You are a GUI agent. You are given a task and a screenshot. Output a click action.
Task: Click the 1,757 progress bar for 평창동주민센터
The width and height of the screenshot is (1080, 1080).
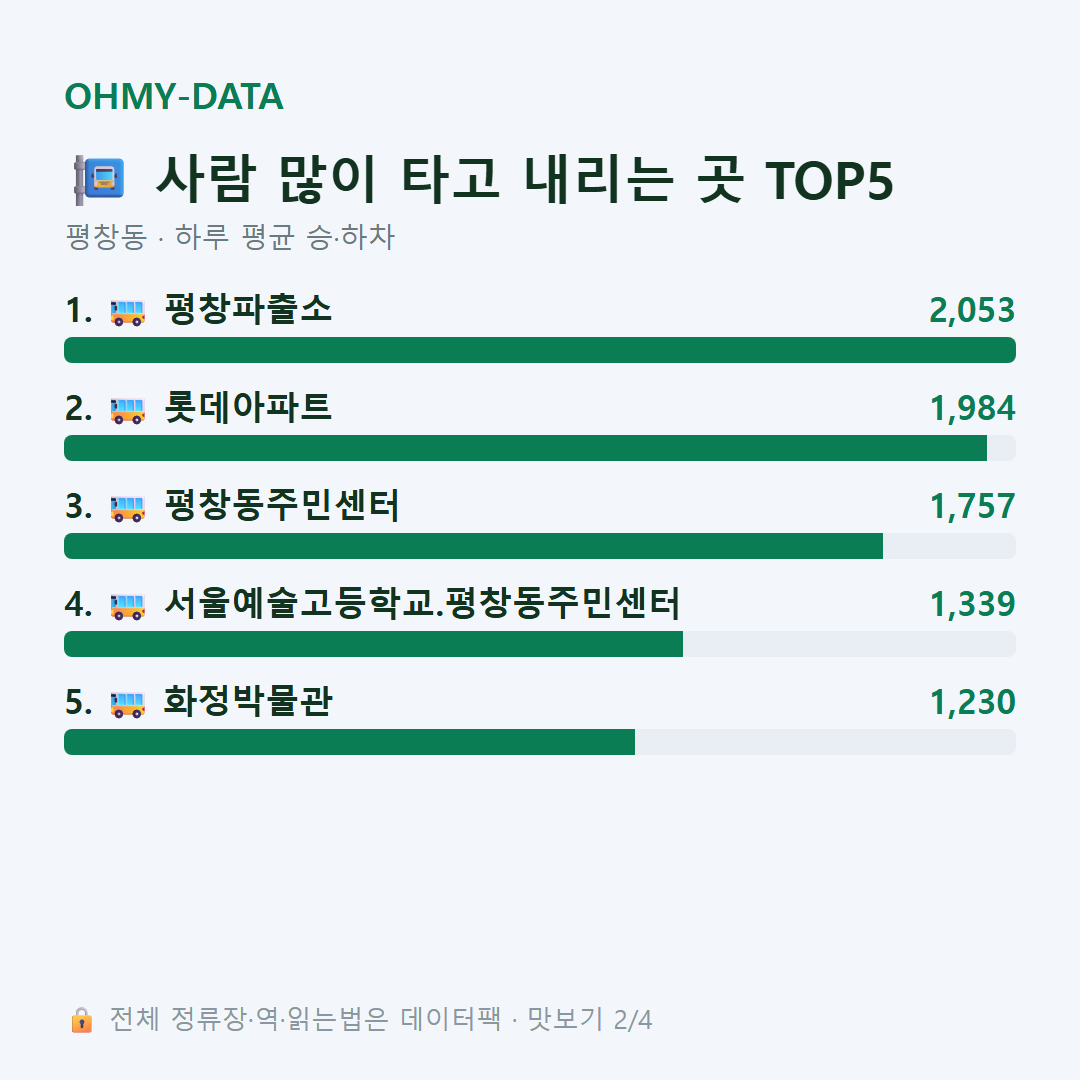click(540, 546)
